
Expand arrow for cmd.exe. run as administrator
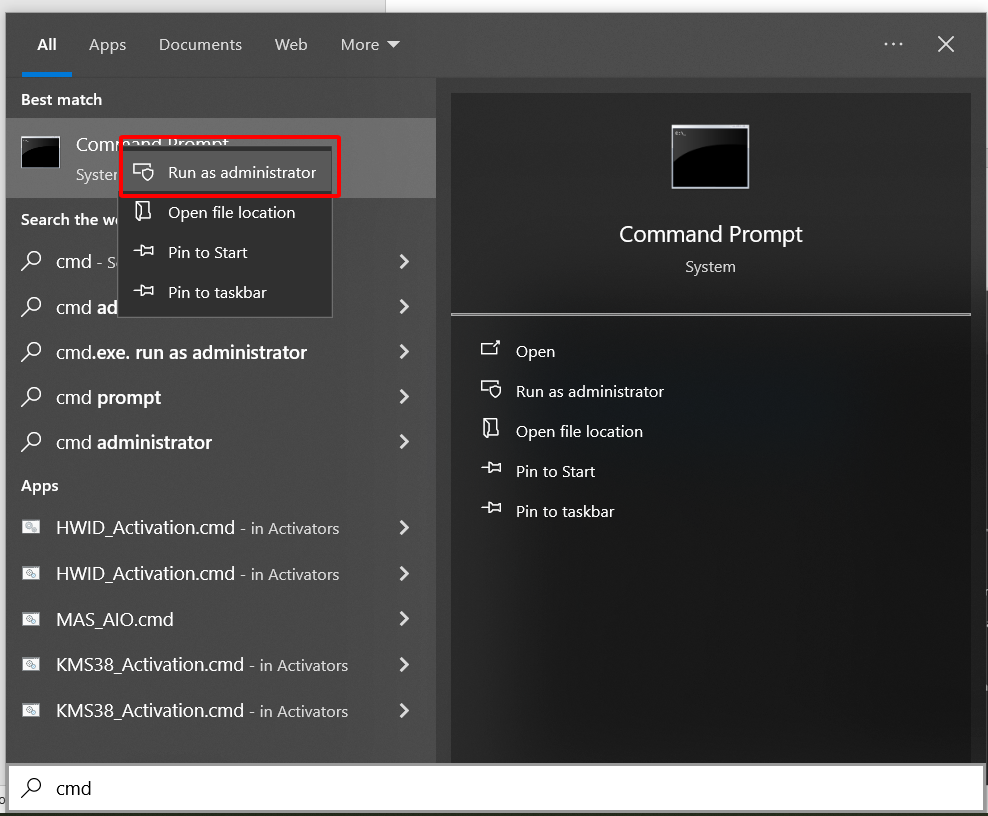tap(404, 352)
